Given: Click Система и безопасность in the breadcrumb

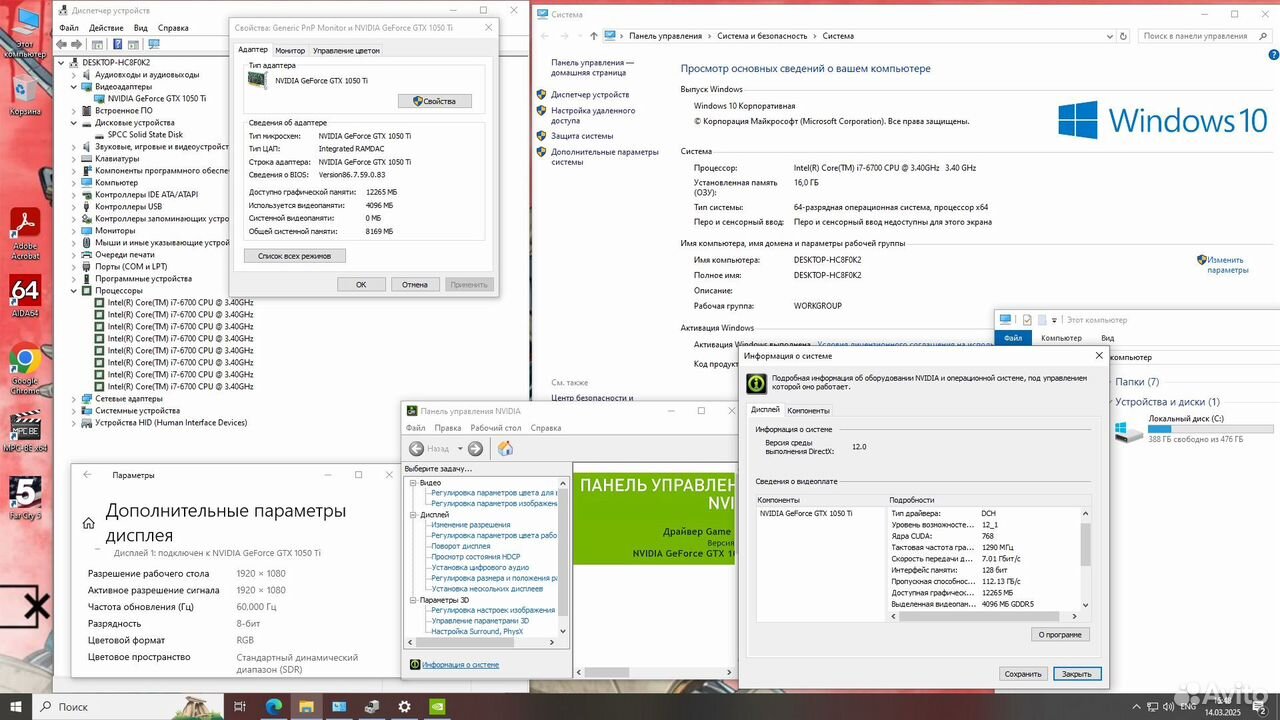Looking at the screenshot, I should pos(762,36).
